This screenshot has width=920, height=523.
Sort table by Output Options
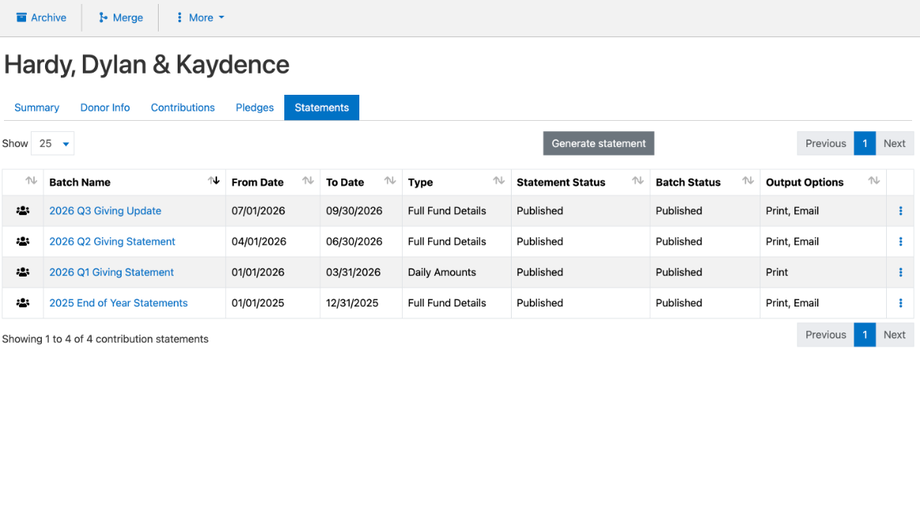click(x=823, y=182)
